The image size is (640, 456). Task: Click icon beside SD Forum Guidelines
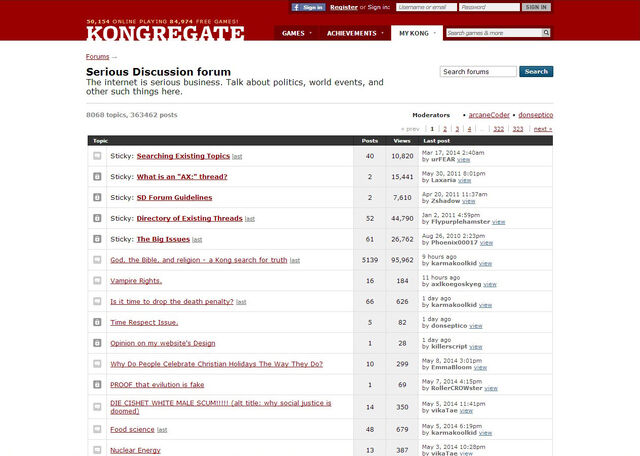97,197
